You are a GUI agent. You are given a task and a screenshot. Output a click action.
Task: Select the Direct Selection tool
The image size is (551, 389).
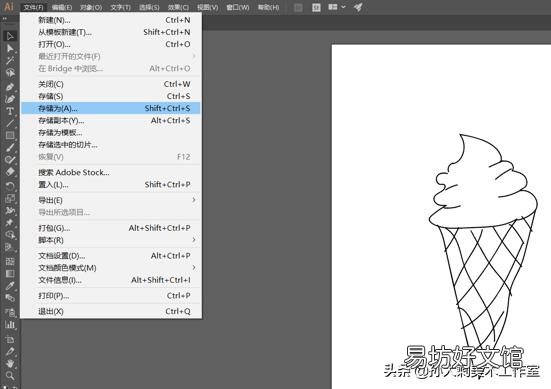click(10, 48)
